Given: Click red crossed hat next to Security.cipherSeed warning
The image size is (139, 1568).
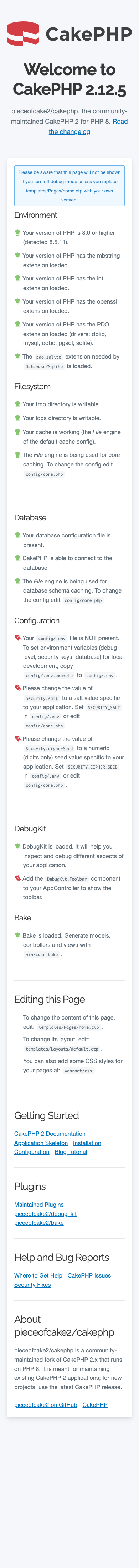Looking at the screenshot, I should (18, 738).
